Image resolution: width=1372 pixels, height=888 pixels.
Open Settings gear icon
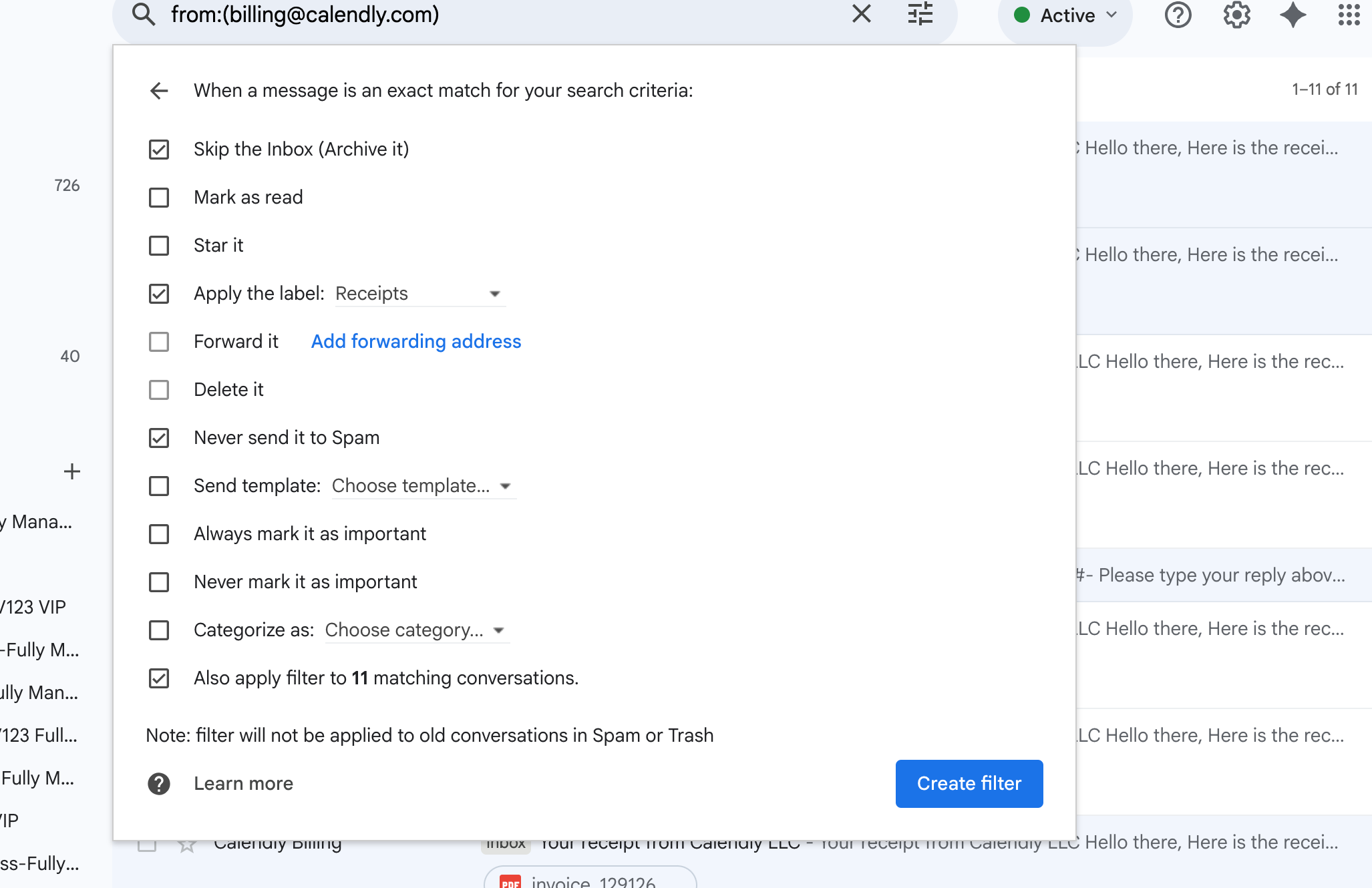point(1236,15)
